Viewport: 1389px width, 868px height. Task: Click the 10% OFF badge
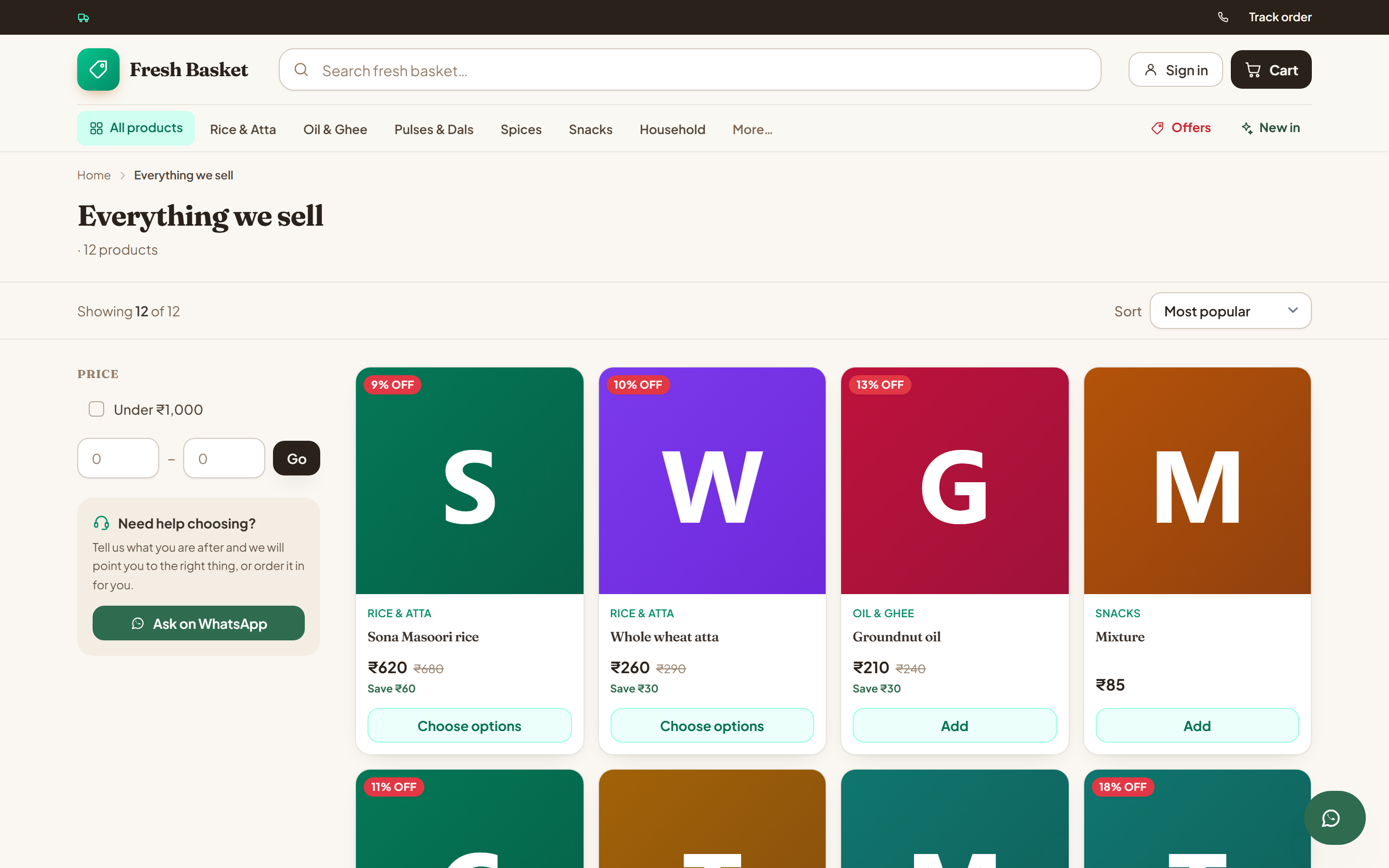pyautogui.click(x=637, y=385)
